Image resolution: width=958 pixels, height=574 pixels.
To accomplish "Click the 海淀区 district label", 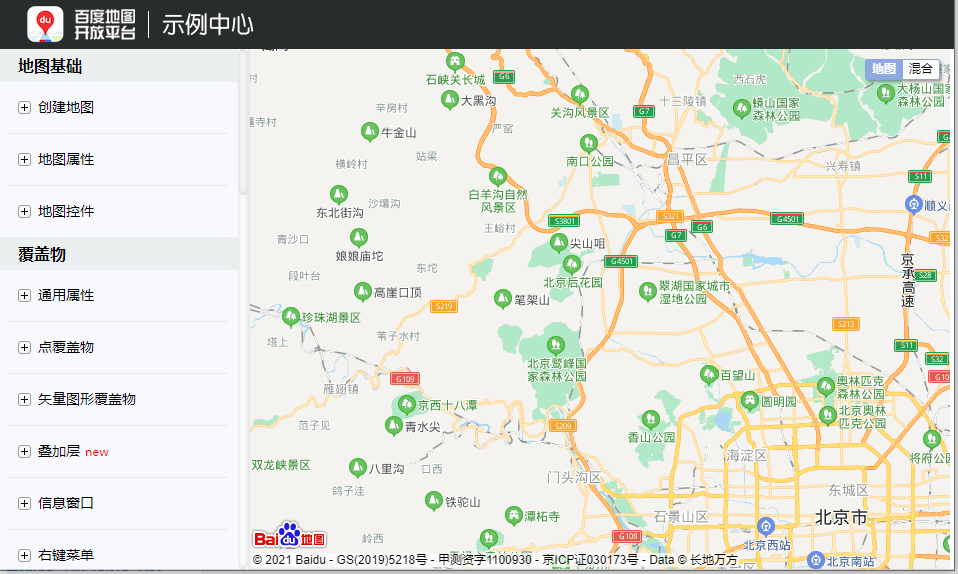I will click(x=746, y=455).
